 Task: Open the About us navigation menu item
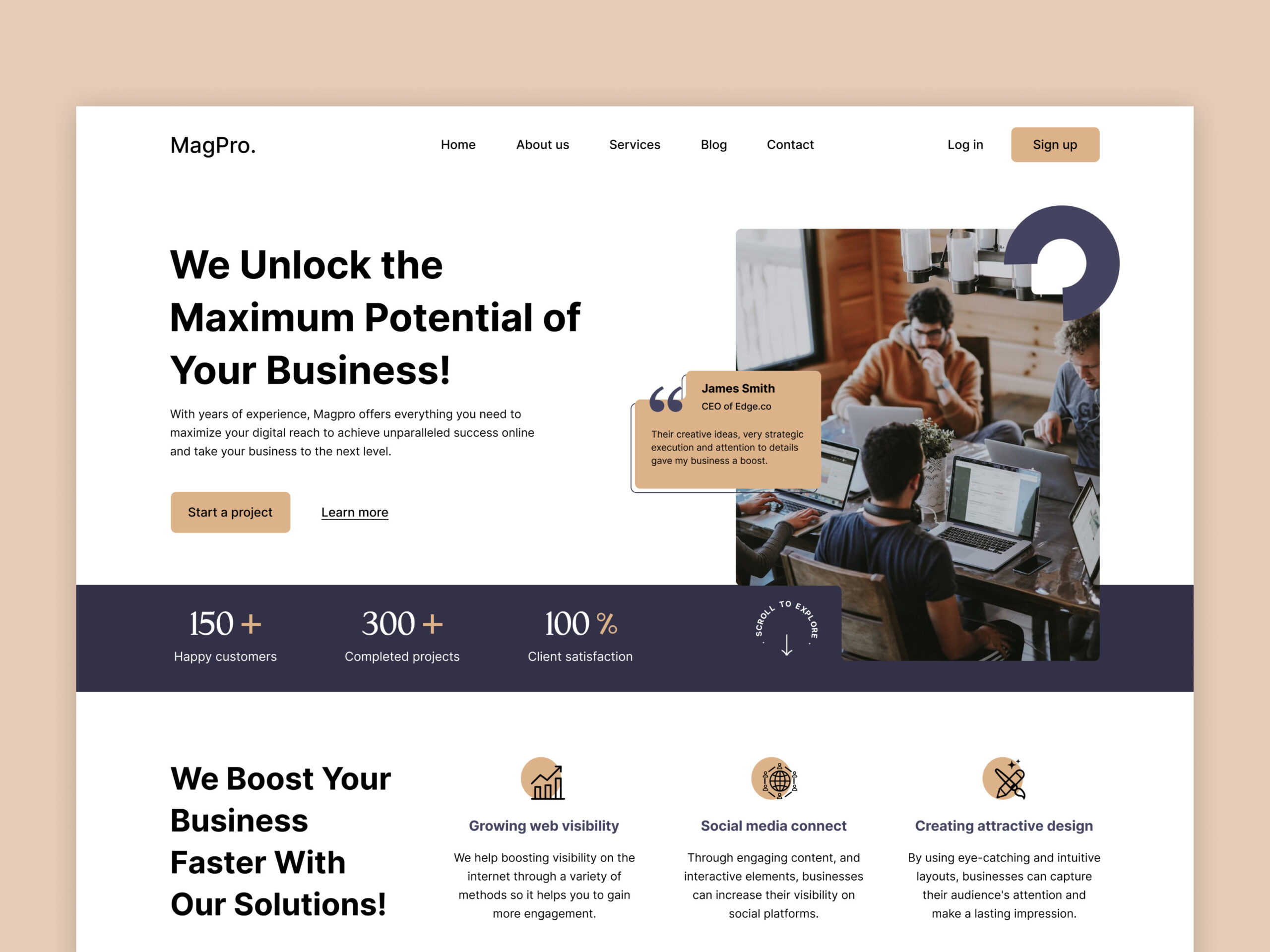[x=540, y=144]
